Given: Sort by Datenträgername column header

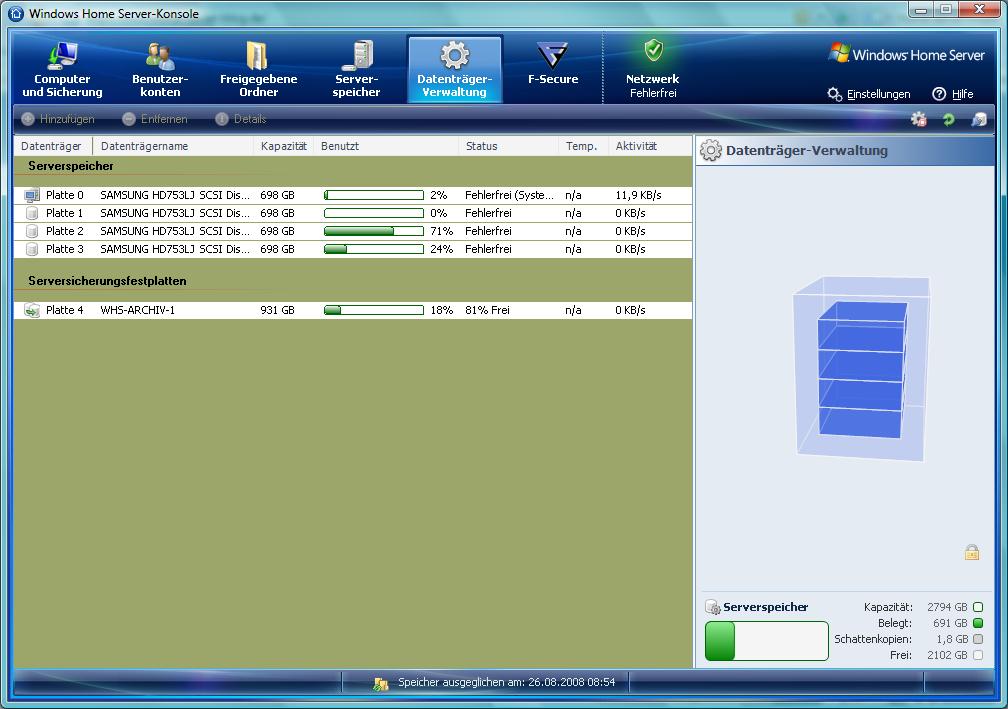Looking at the screenshot, I should tap(173, 146).
